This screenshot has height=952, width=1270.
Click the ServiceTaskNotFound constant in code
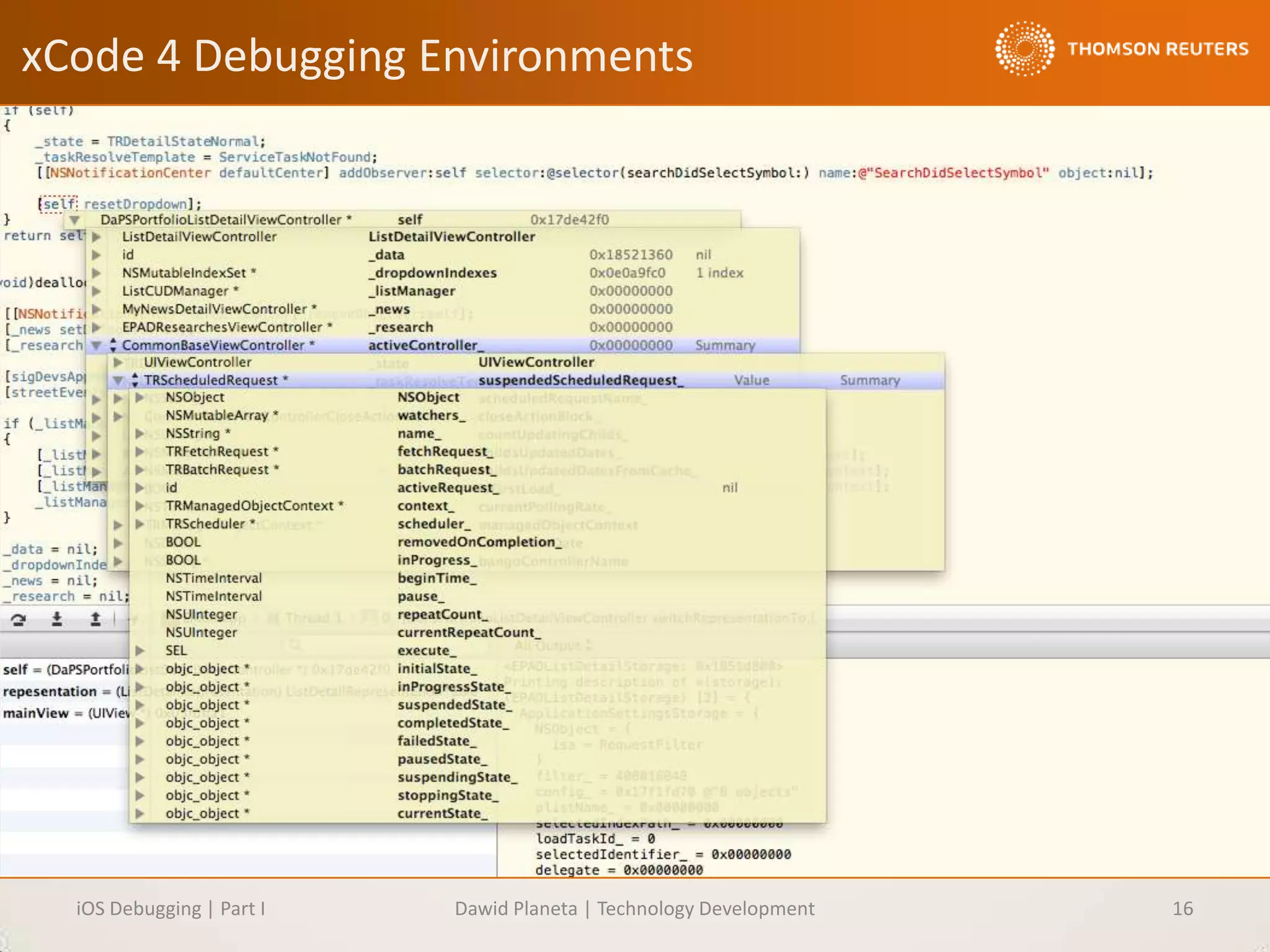[295, 157]
